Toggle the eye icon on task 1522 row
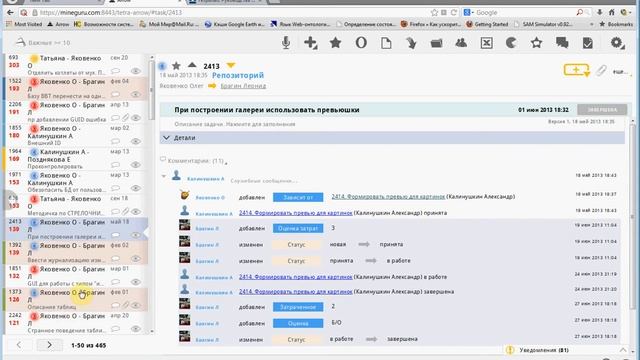Image resolution: width=640 pixels, height=360 pixels. [x=136, y=94]
